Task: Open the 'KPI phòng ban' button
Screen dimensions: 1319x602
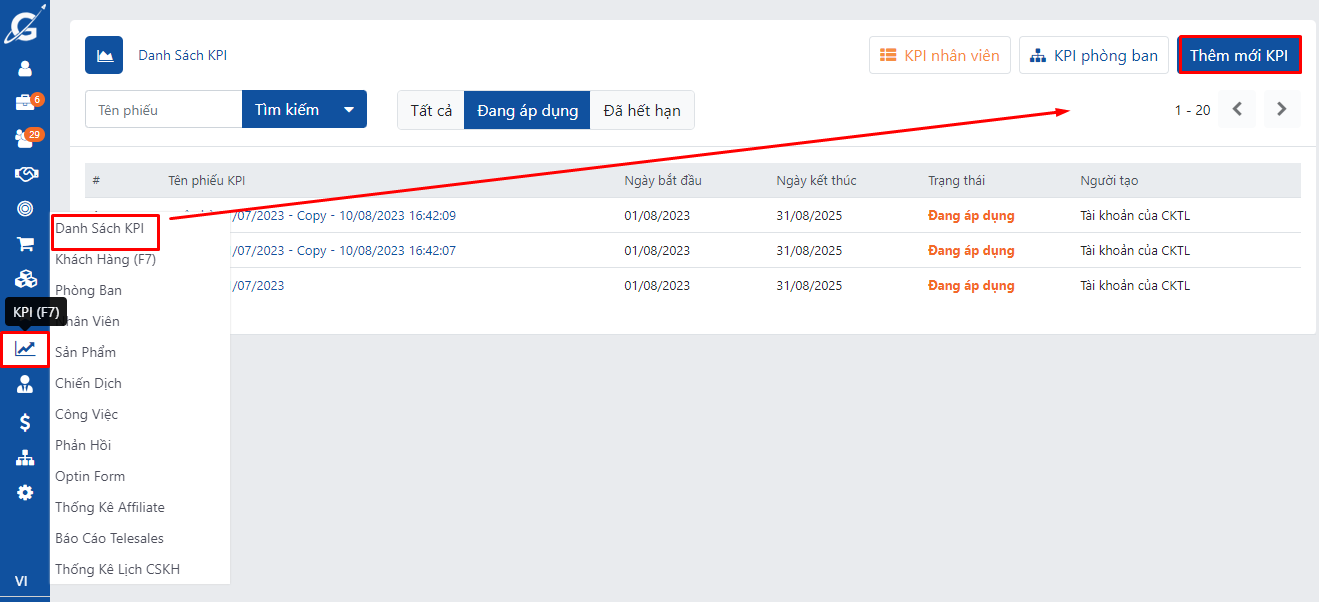Action: [x=1094, y=56]
